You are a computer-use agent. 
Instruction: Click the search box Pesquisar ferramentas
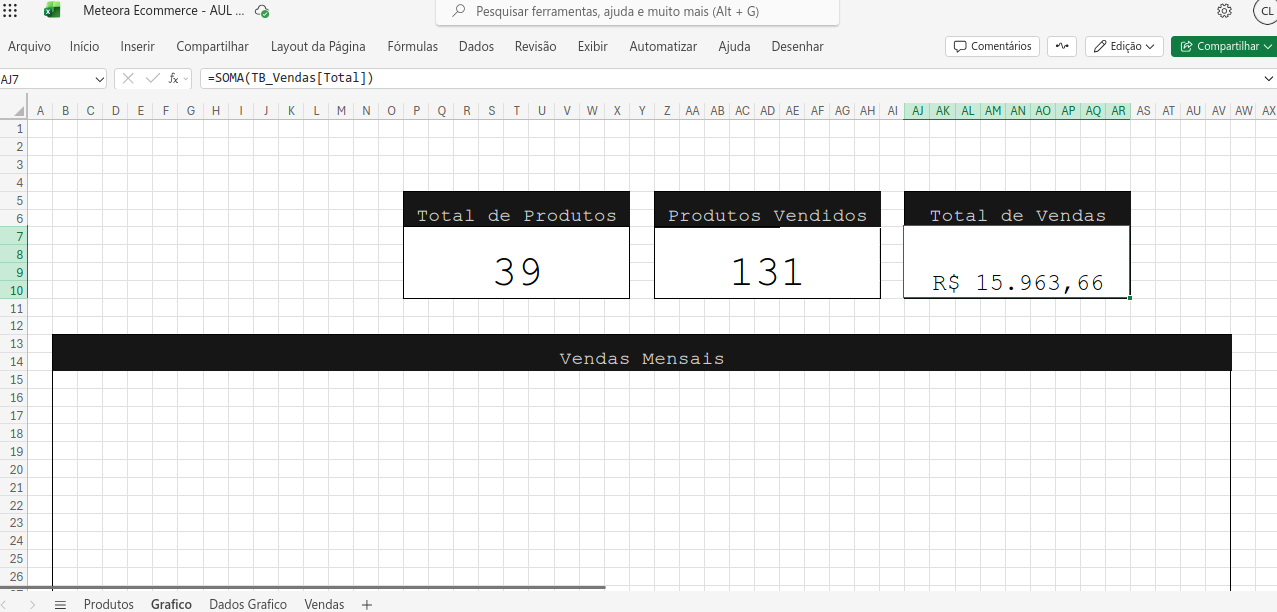pyautogui.click(x=637, y=12)
